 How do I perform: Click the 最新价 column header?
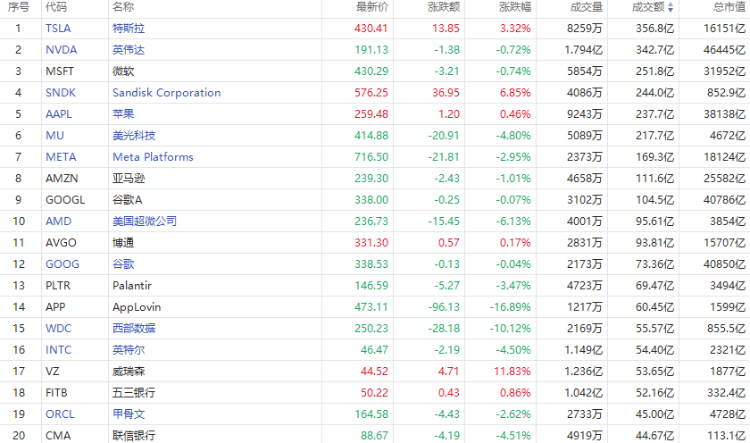pos(372,7)
